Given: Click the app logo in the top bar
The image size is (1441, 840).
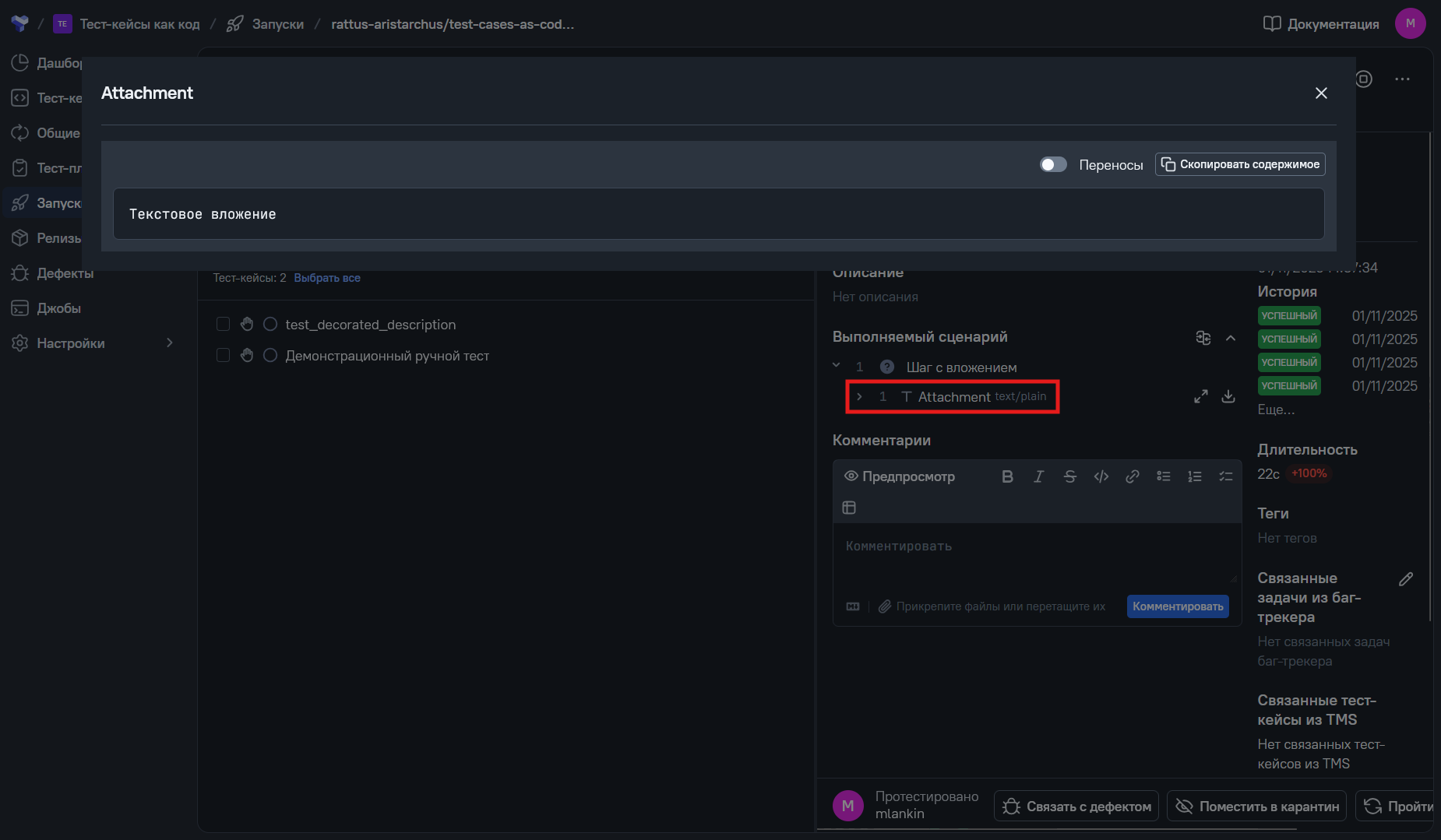Looking at the screenshot, I should 19,23.
